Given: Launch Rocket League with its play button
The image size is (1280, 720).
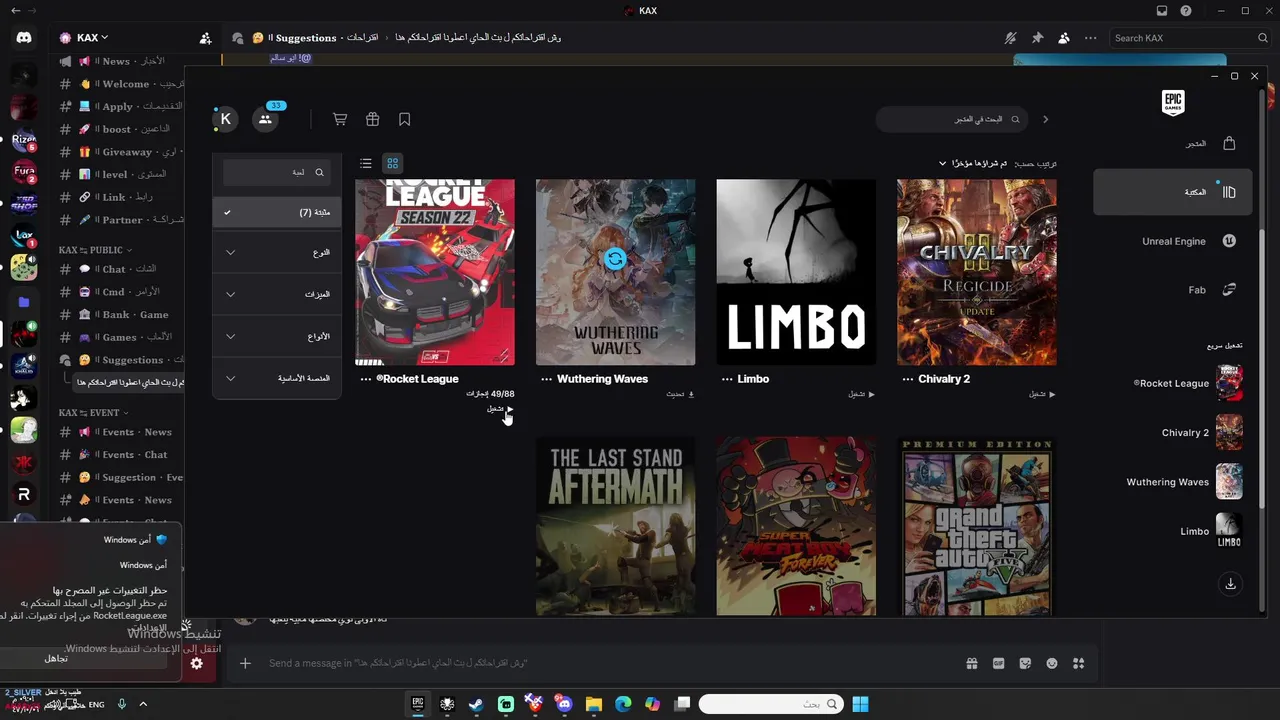Looking at the screenshot, I should point(501,408).
